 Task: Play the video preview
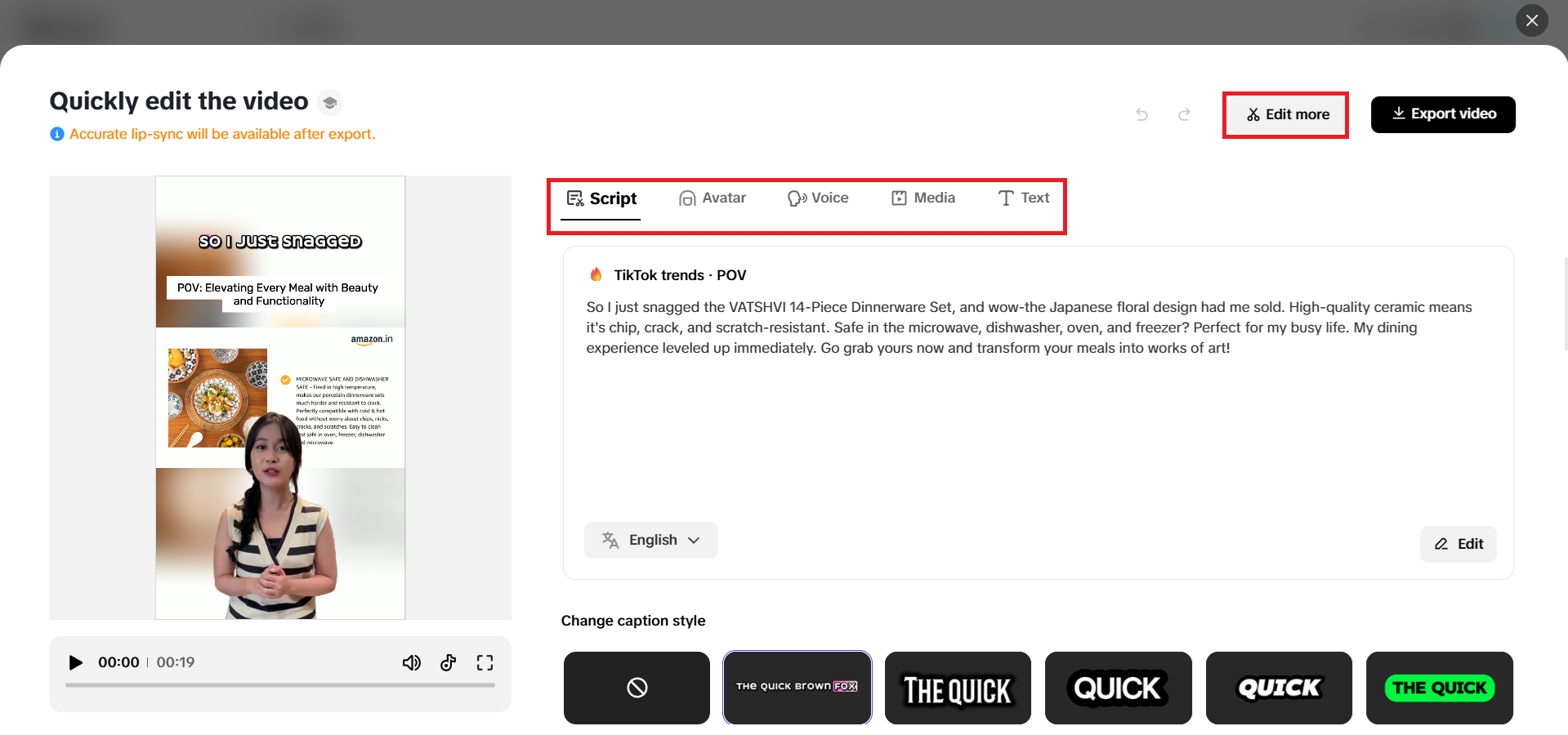(76, 662)
